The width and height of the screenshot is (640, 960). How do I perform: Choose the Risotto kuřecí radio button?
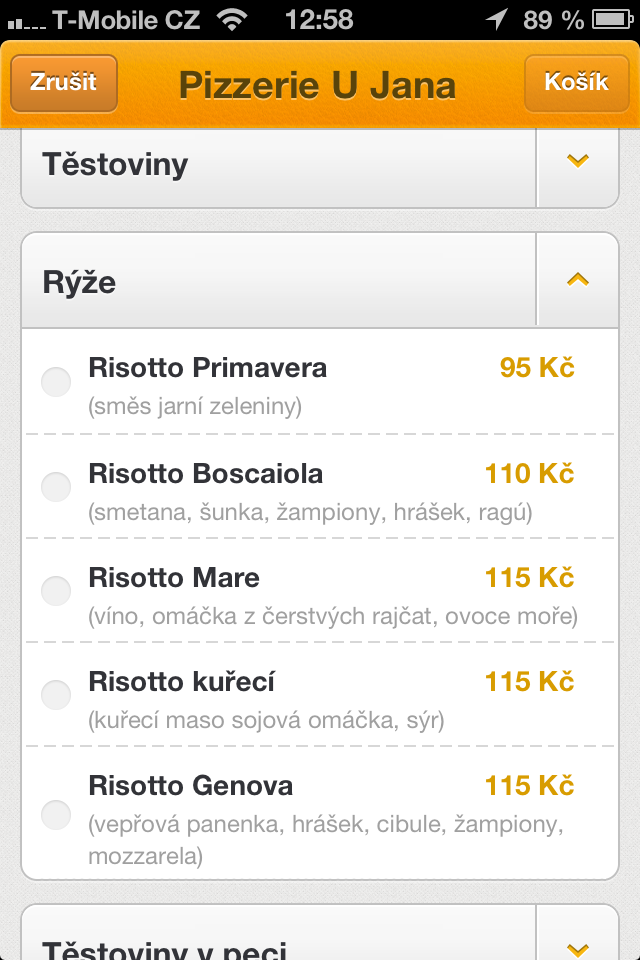click(56, 694)
